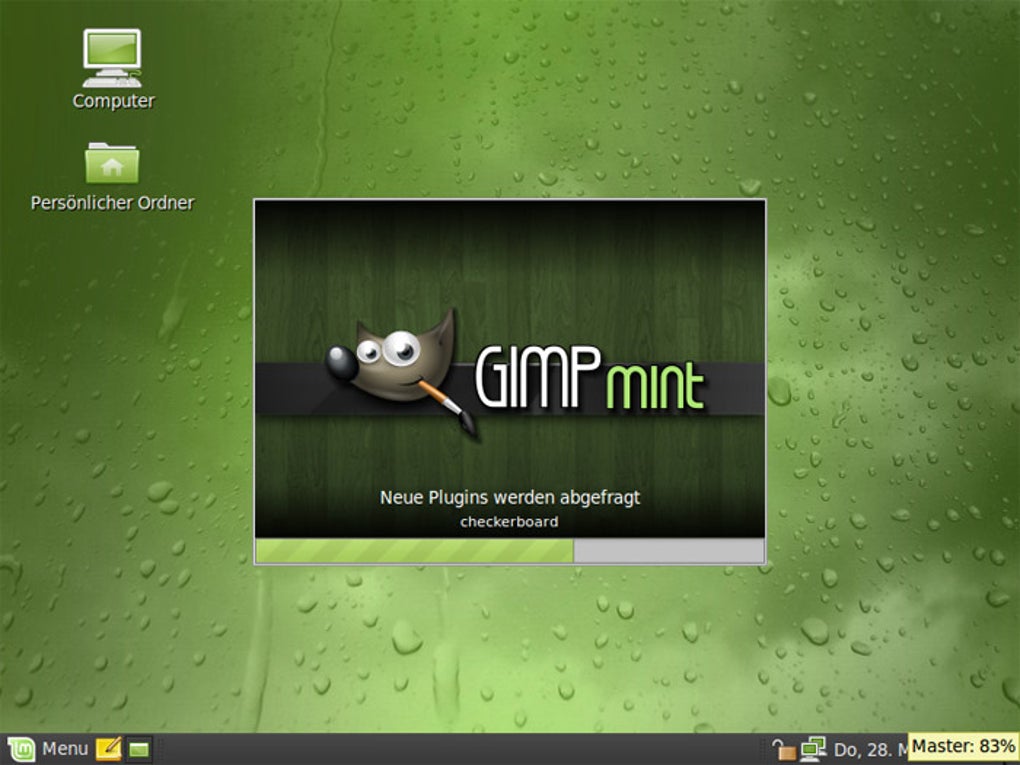Click 'Neue Plugins werden abgefragt' status text

point(509,498)
